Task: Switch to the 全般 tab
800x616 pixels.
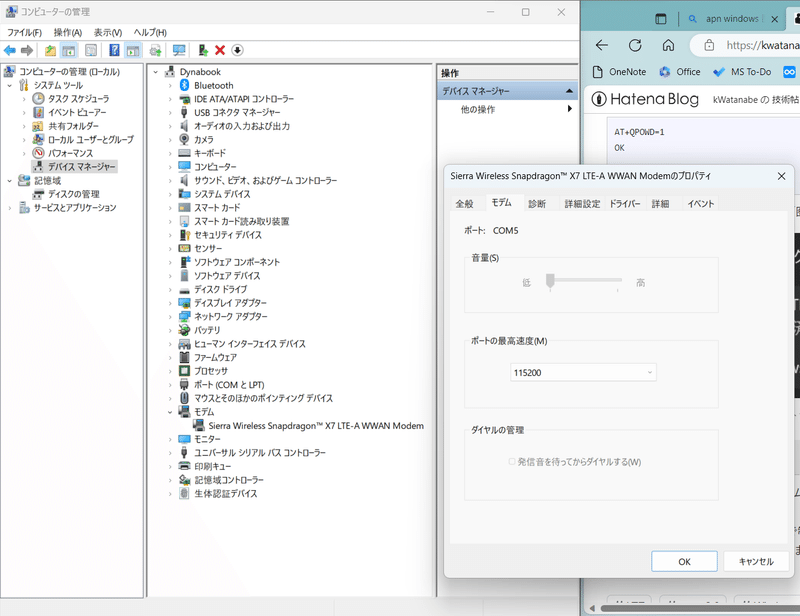Action: (x=464, y=204)
